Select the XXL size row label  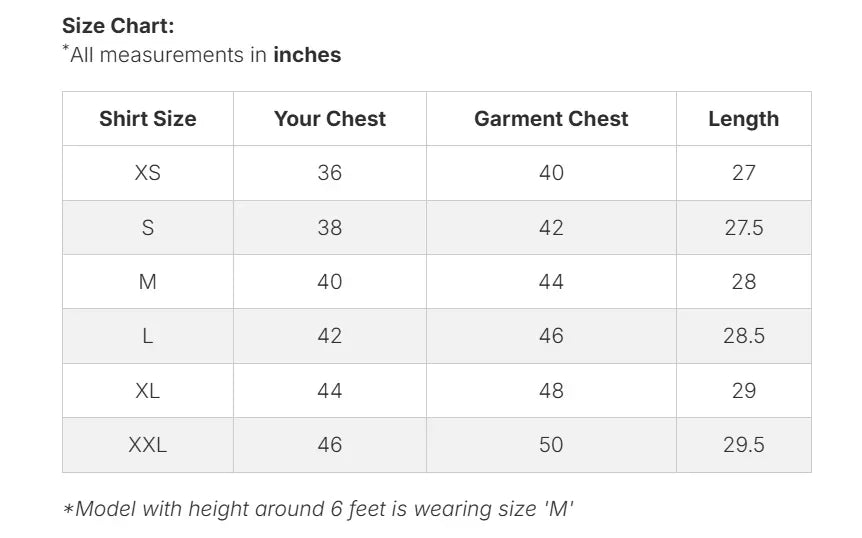148,445
